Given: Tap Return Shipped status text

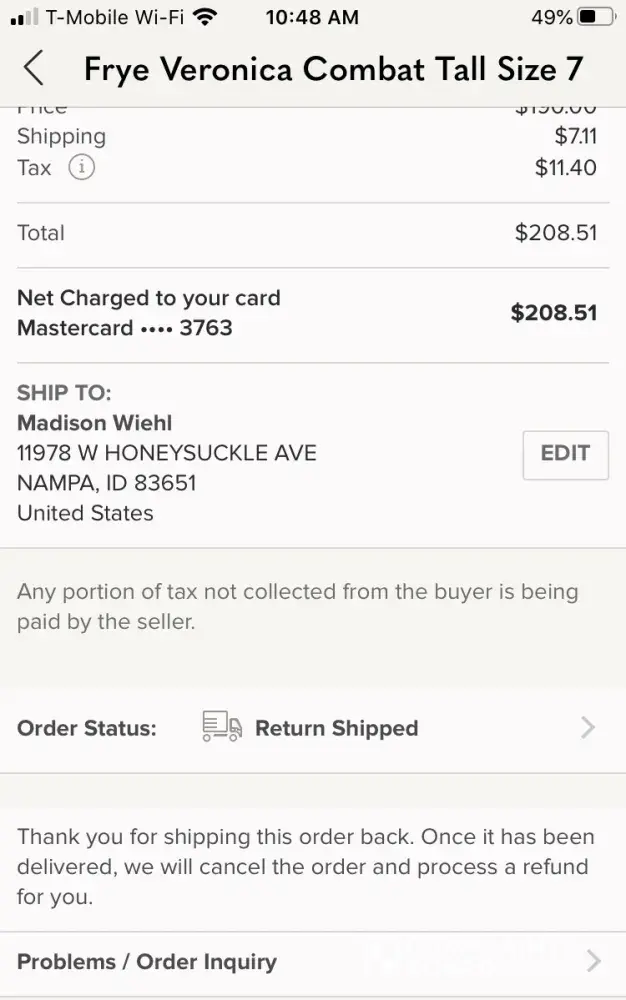Looking at the screenshot, I should 336,728.
